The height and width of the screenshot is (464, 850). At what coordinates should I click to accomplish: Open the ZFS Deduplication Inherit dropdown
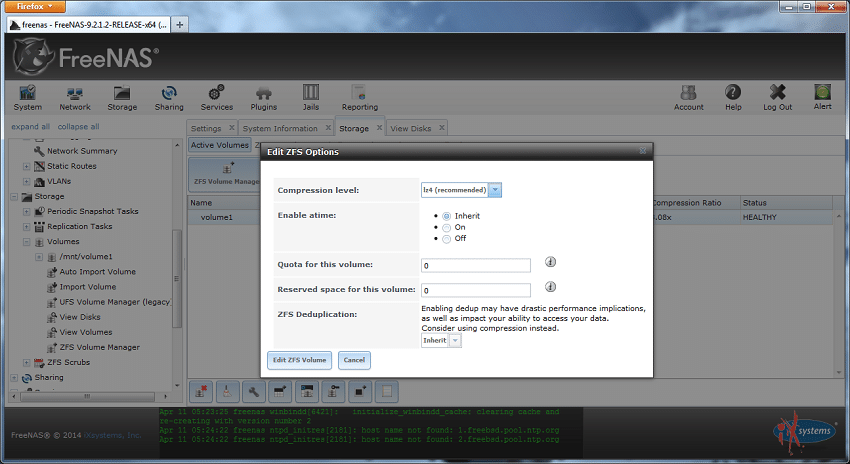tap(455, 340)
